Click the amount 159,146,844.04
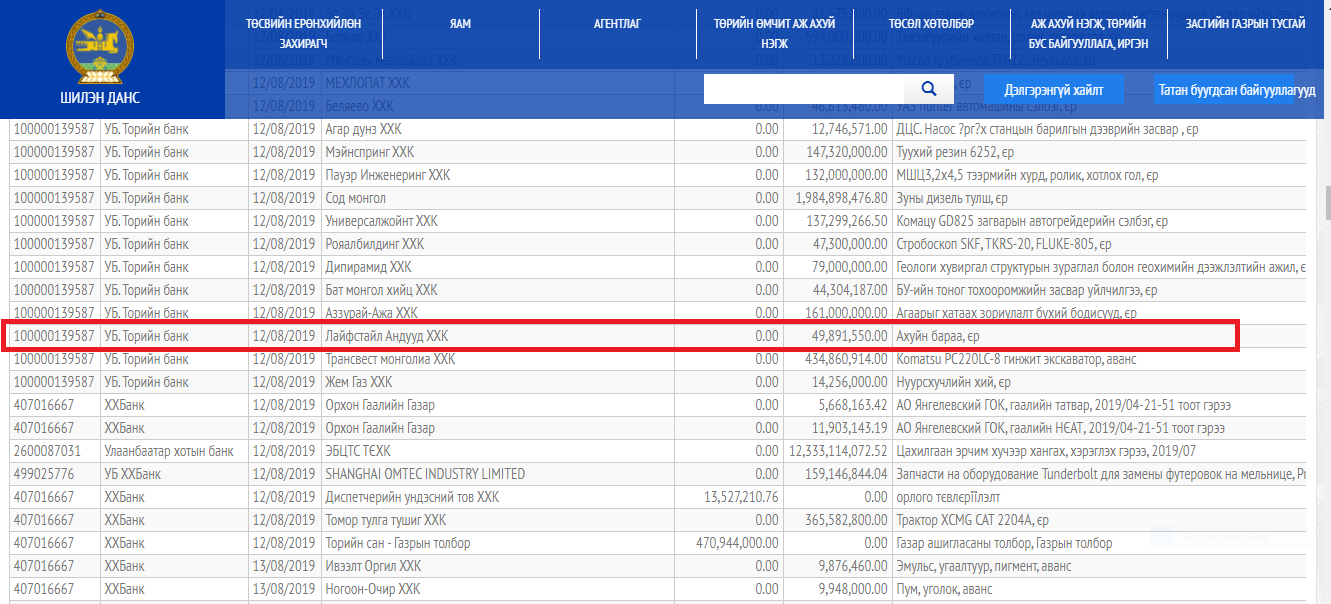Screen dimensions: 1331x604 click(845, 474)
